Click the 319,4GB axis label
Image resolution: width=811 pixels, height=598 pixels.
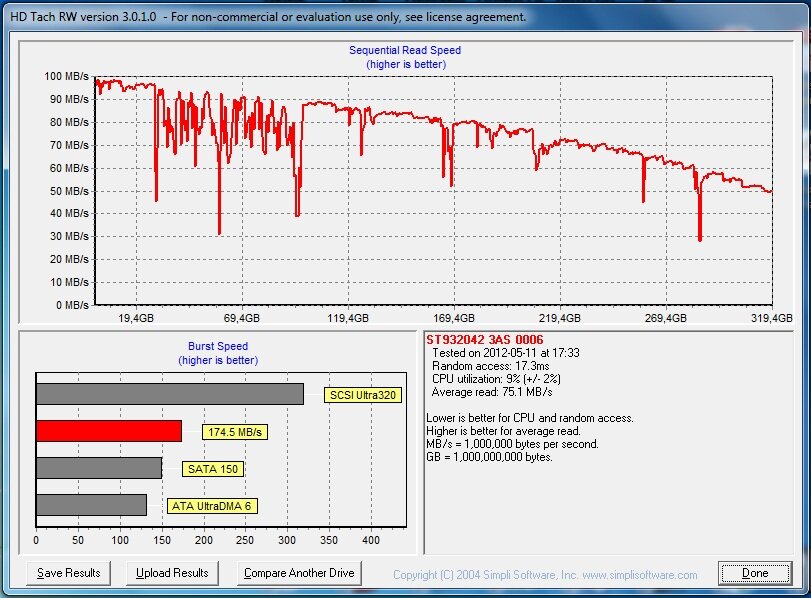click(x=772, y=318)
